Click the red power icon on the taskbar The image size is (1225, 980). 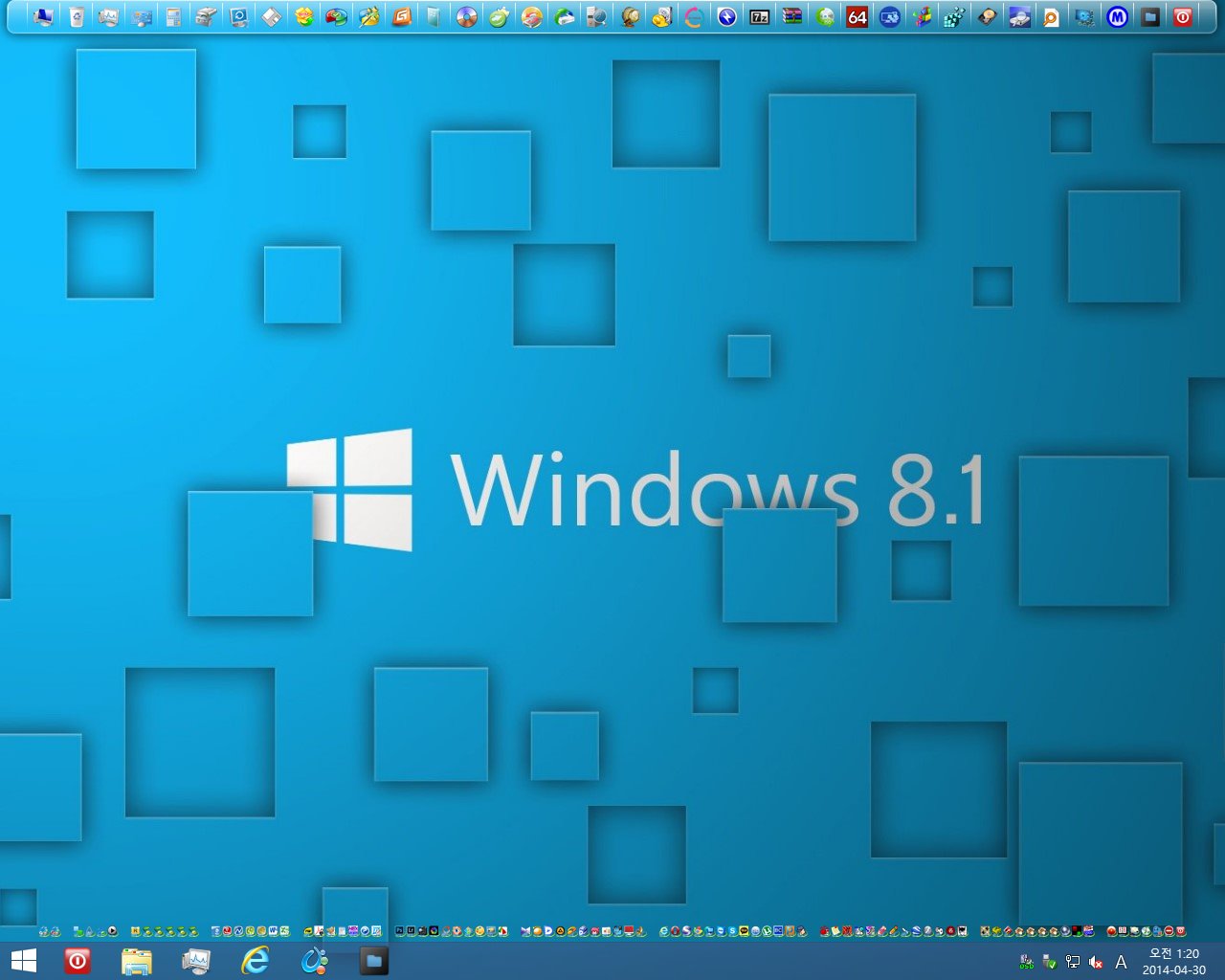[78, 961]
